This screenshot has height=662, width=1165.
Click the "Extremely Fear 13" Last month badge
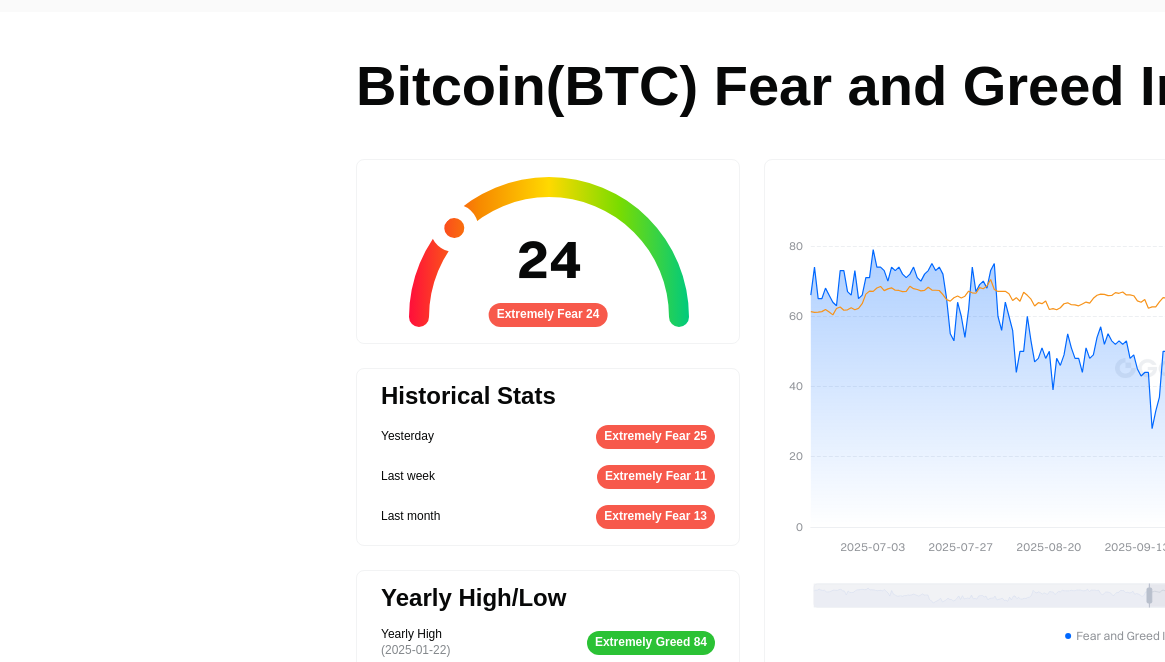point(655,517)
